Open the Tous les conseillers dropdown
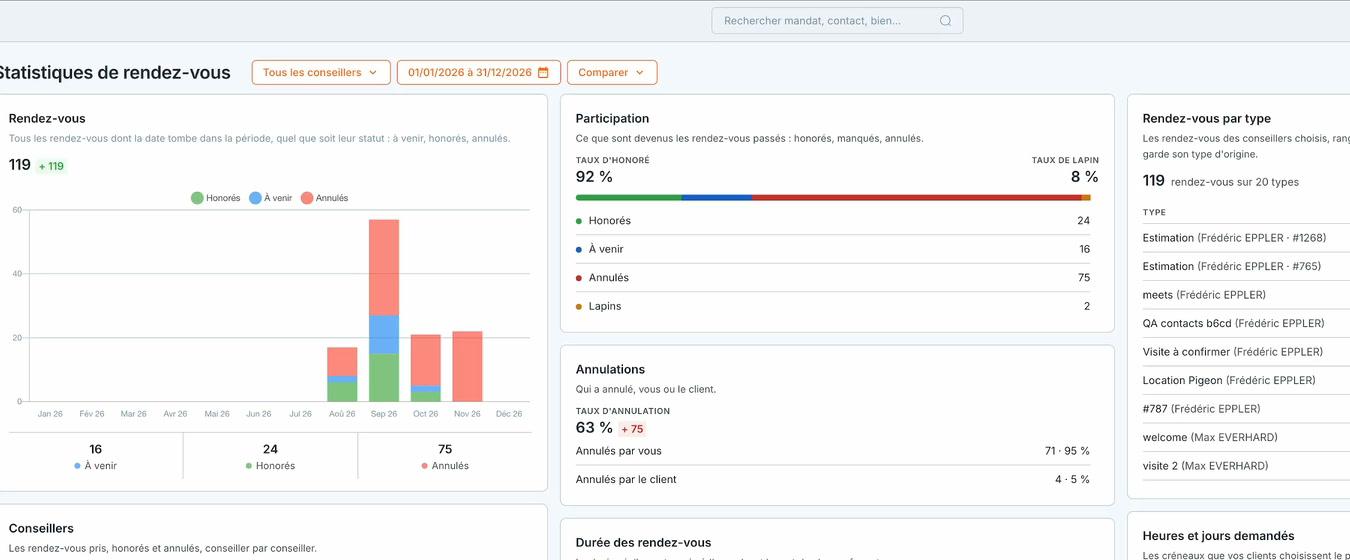The image size is (1350, 560). pos(321,72)
